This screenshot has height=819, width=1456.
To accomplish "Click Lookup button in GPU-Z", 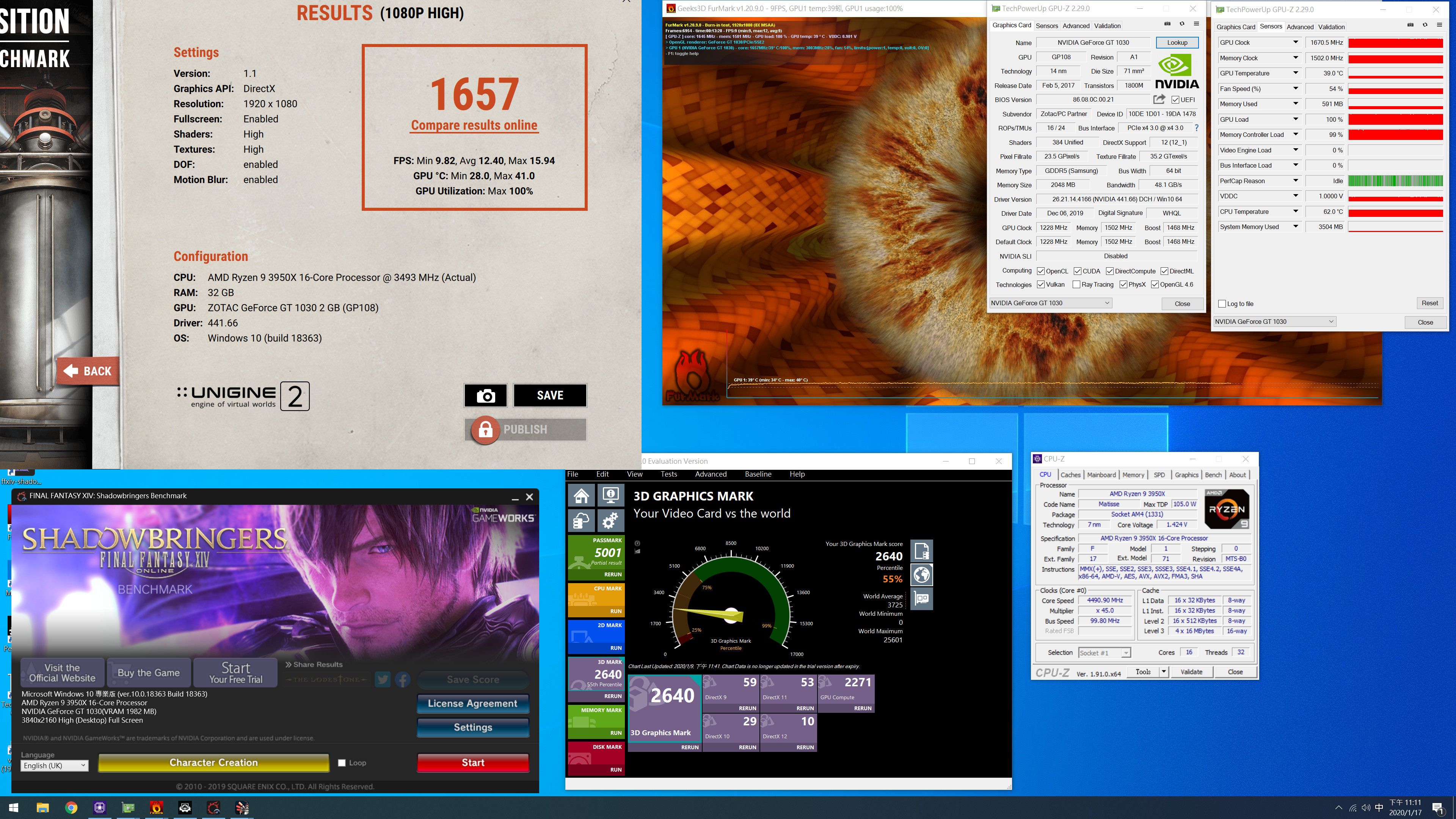I will 1177,42.
